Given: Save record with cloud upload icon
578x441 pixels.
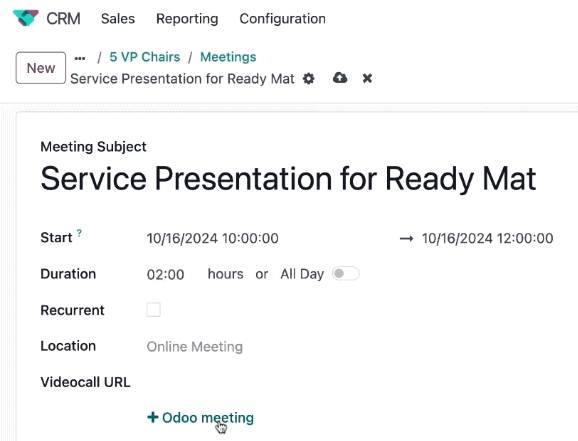Looking at the screenshot, I should click(x=340, y=78).
